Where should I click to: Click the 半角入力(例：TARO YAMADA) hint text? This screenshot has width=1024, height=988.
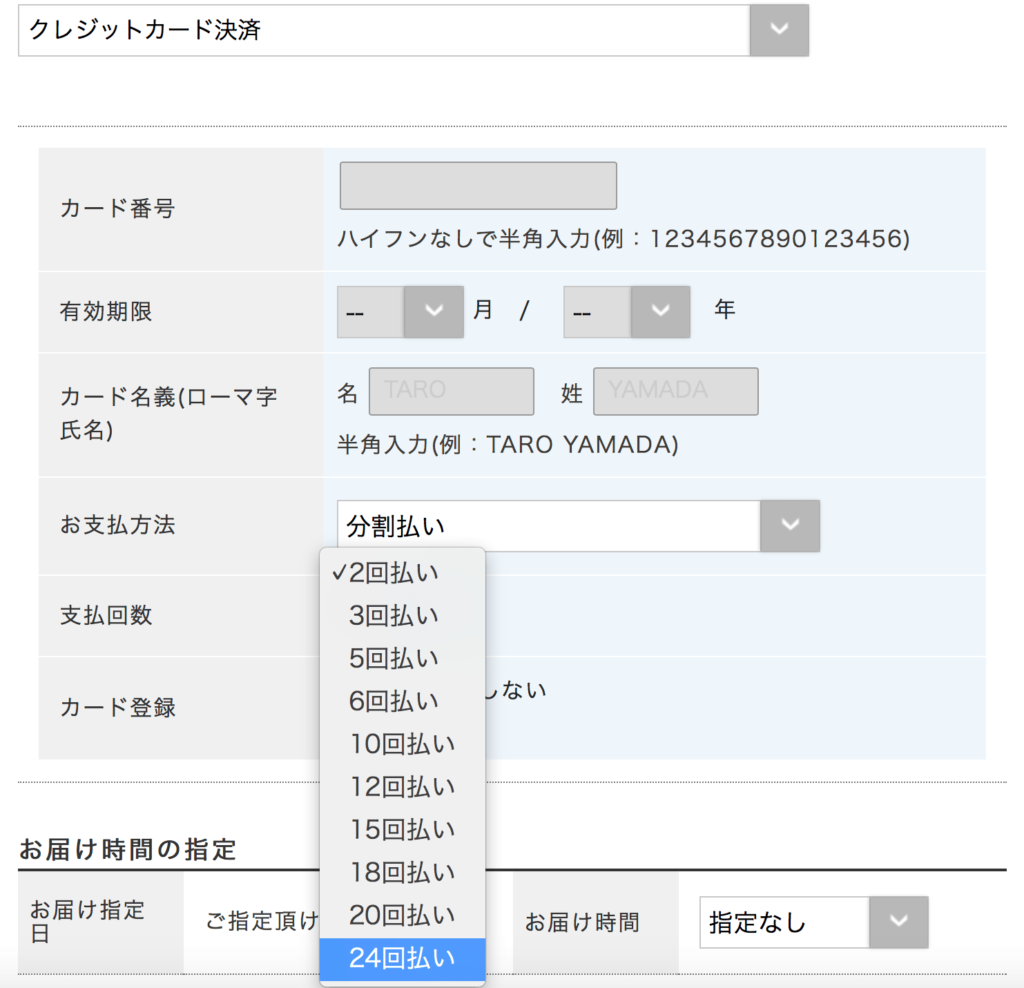click(507, 445)
